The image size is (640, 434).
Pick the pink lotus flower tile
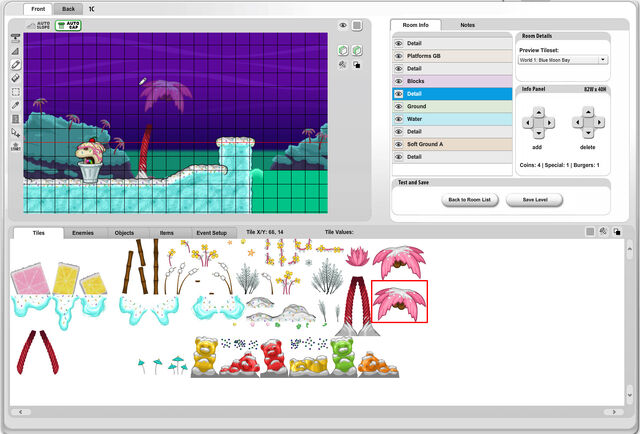click(x=358, y=257)
